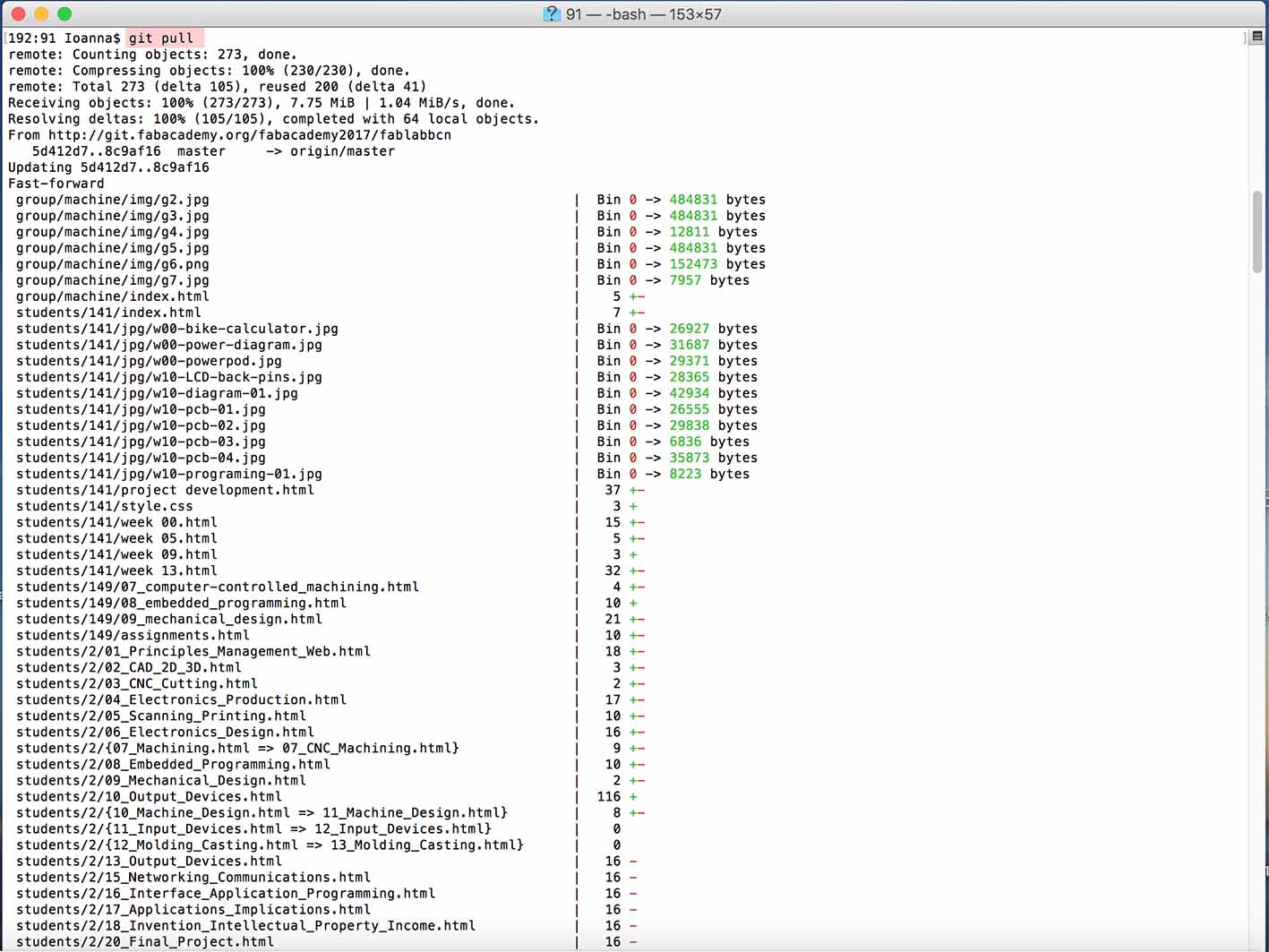Click the window title "91 — -bash — 153×57"
This screenshot has width=1269, height=952.
coord(643,14)
